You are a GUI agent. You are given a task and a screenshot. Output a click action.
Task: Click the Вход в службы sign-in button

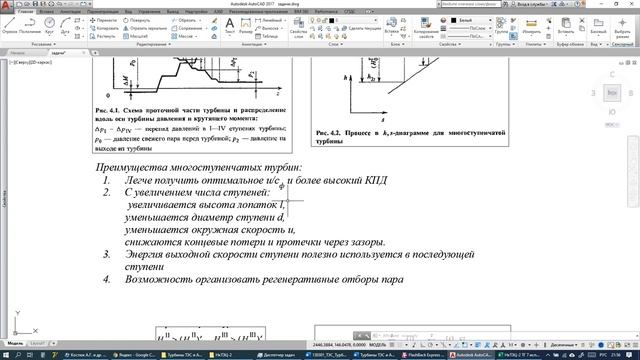[530, 4]
